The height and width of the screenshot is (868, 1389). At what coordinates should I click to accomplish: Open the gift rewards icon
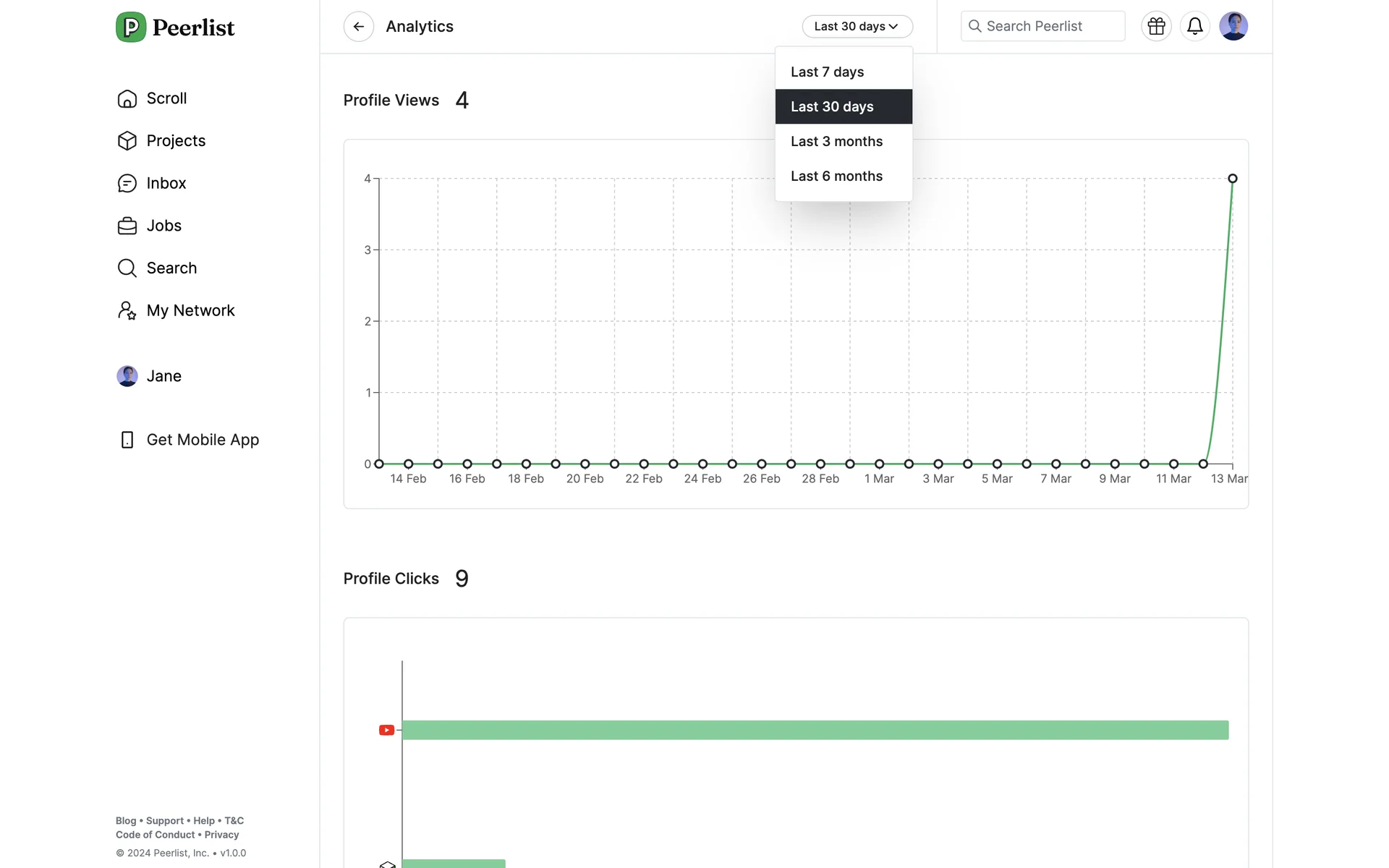click(x=1156, y=27)
